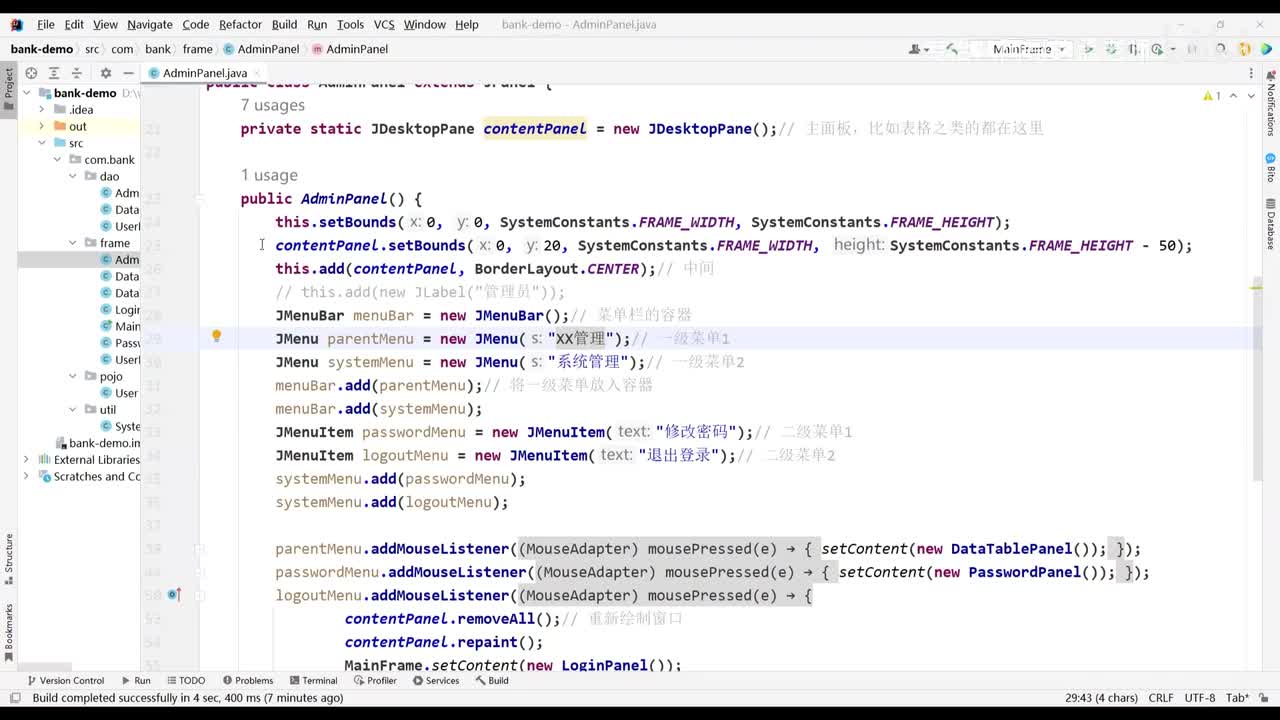Open the TODO tool window
This screenshot has width=1280, height=720.
pyautogui.click(x=184, y=680)
